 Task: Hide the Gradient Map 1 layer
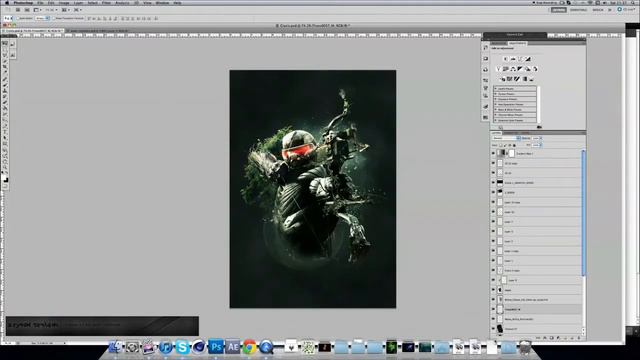(493, 153)
